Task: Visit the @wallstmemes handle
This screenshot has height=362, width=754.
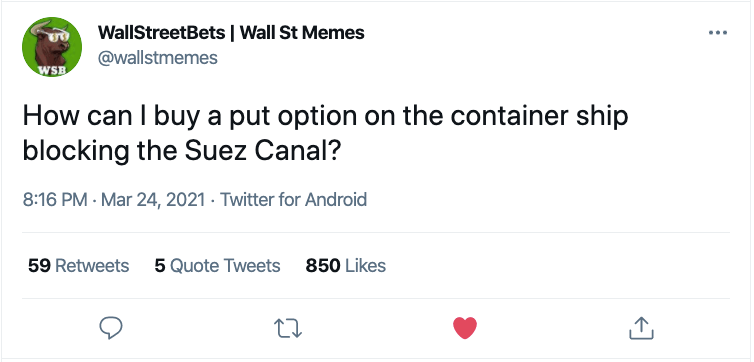Action: 158,58
